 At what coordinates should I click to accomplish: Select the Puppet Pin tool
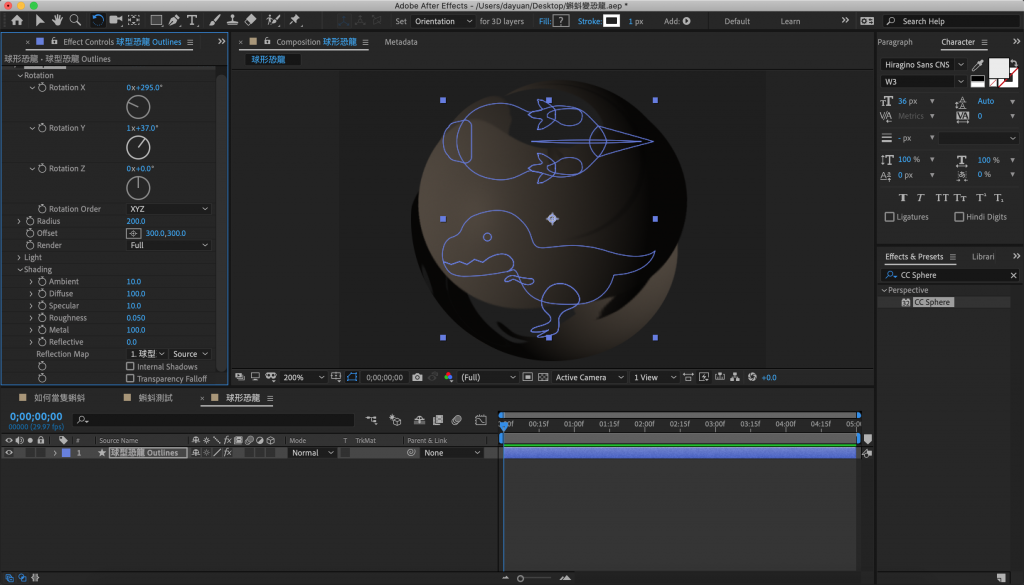coord(295,20)
